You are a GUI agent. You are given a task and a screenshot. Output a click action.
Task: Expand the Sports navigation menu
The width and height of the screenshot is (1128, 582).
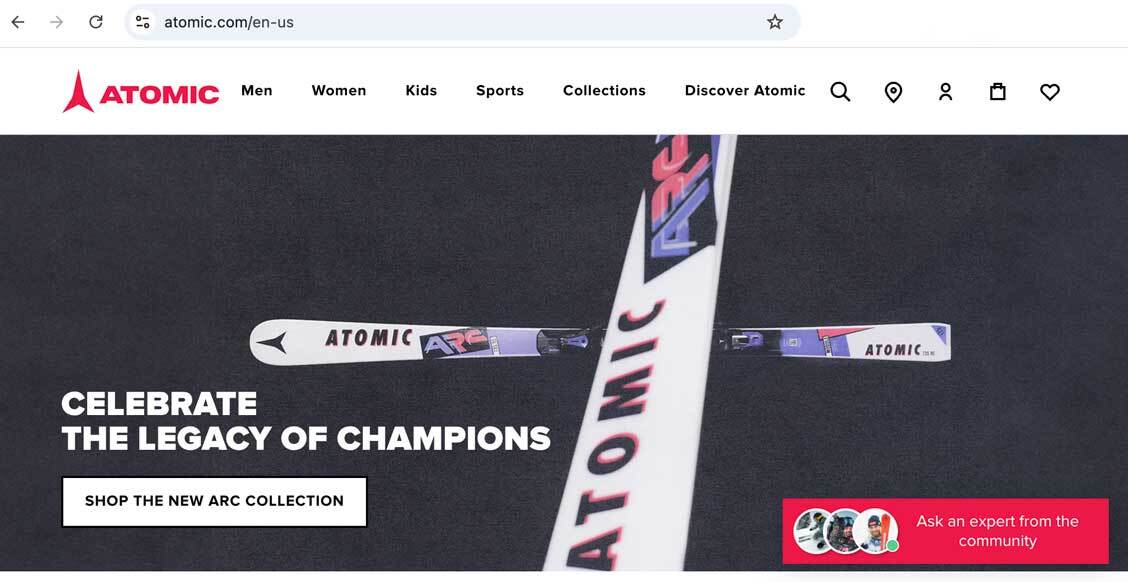coord(500,91)
